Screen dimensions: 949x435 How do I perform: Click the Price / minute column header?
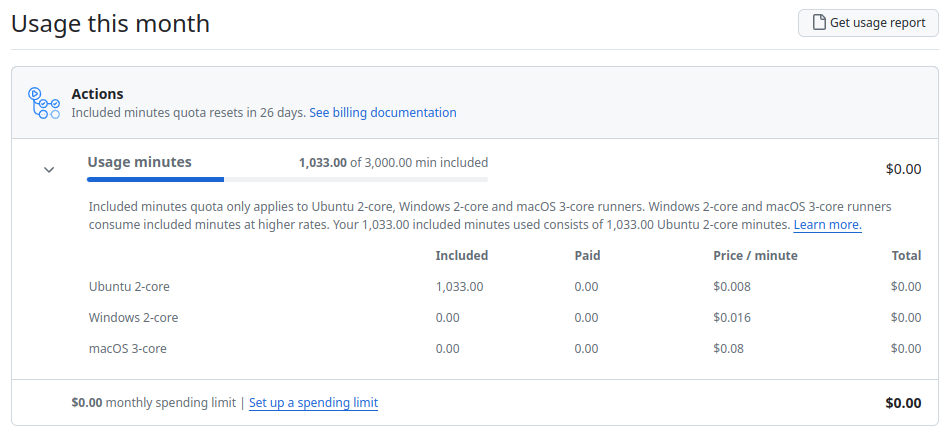click(755, 255)
